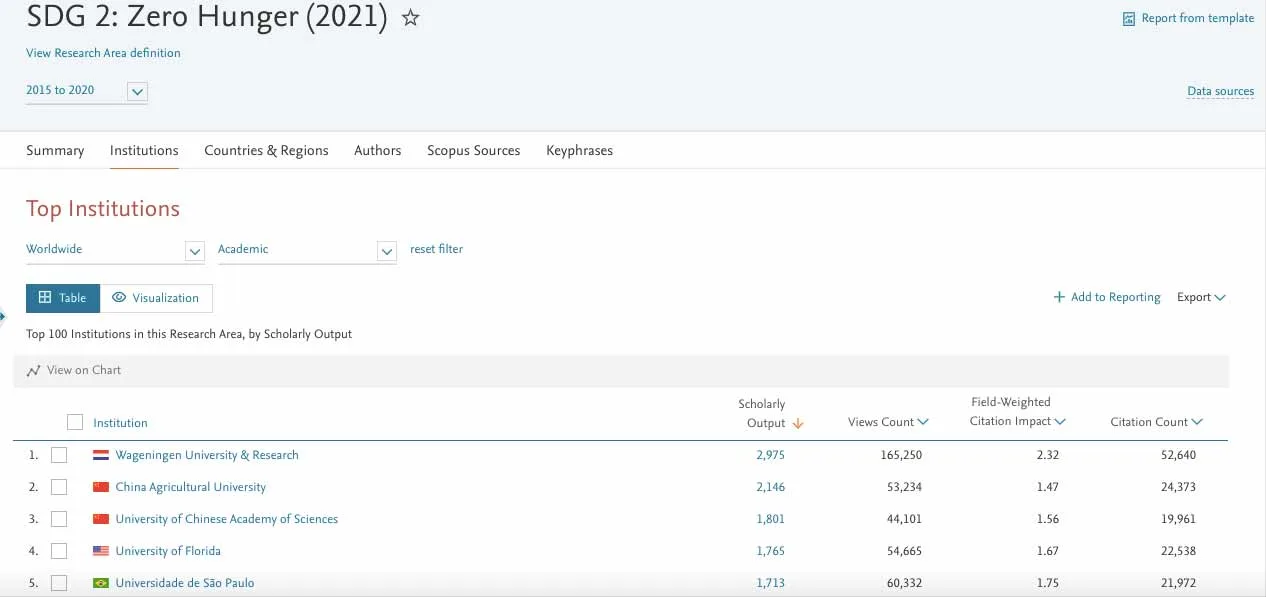Open scholarly output value 1,801
The width and height of the screenshot is (1266, 597).
point(771,519)
